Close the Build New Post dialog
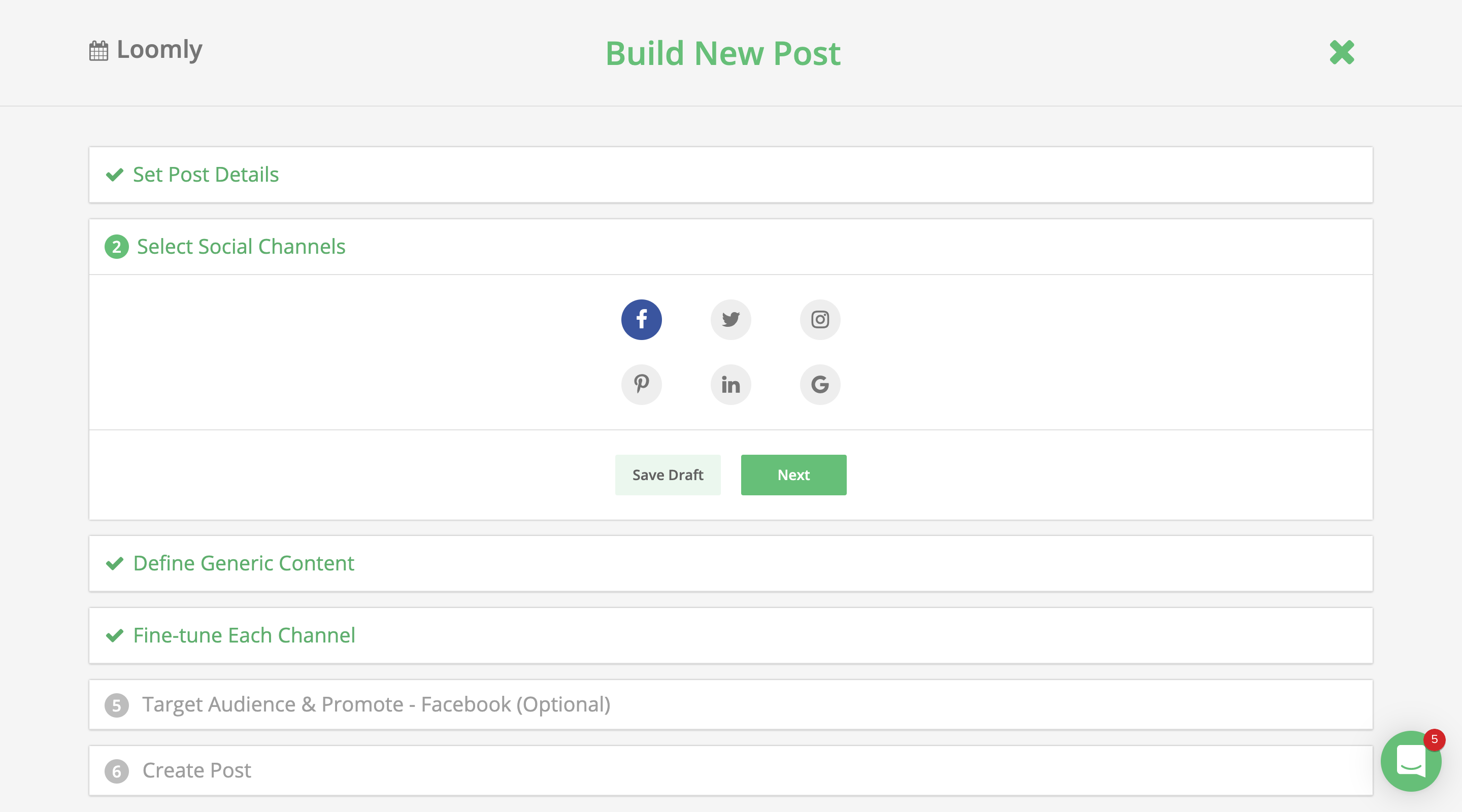Screen dimensions: 1462x812 click(1342, 53)
